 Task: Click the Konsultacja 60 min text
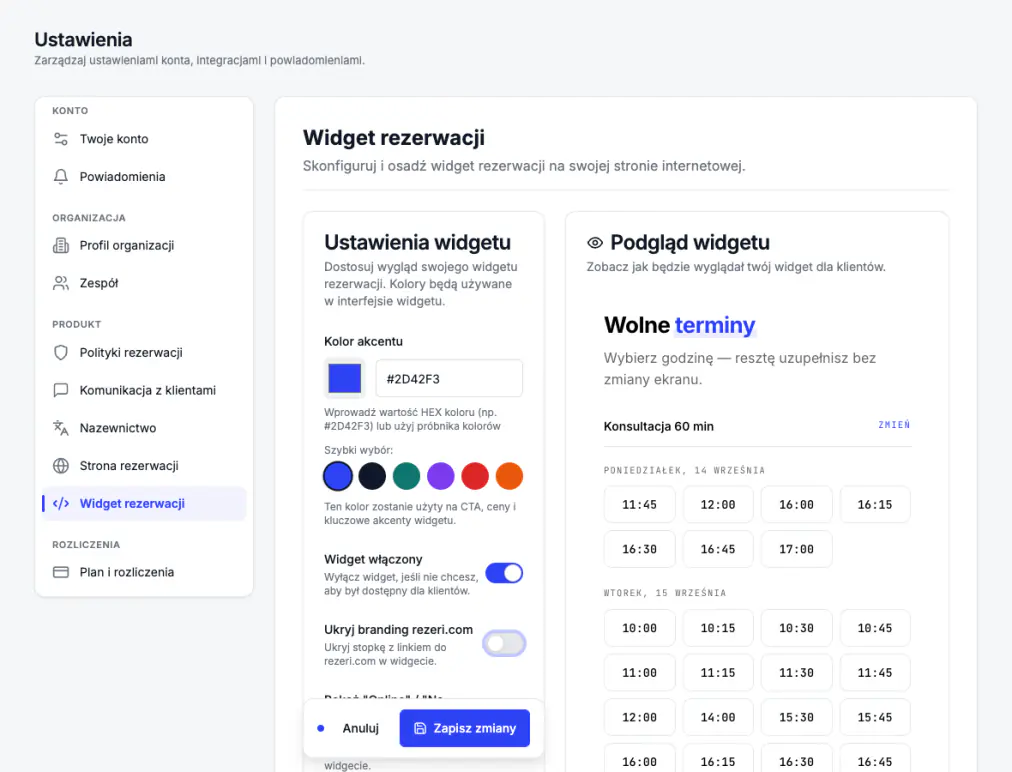pos(658,426)
